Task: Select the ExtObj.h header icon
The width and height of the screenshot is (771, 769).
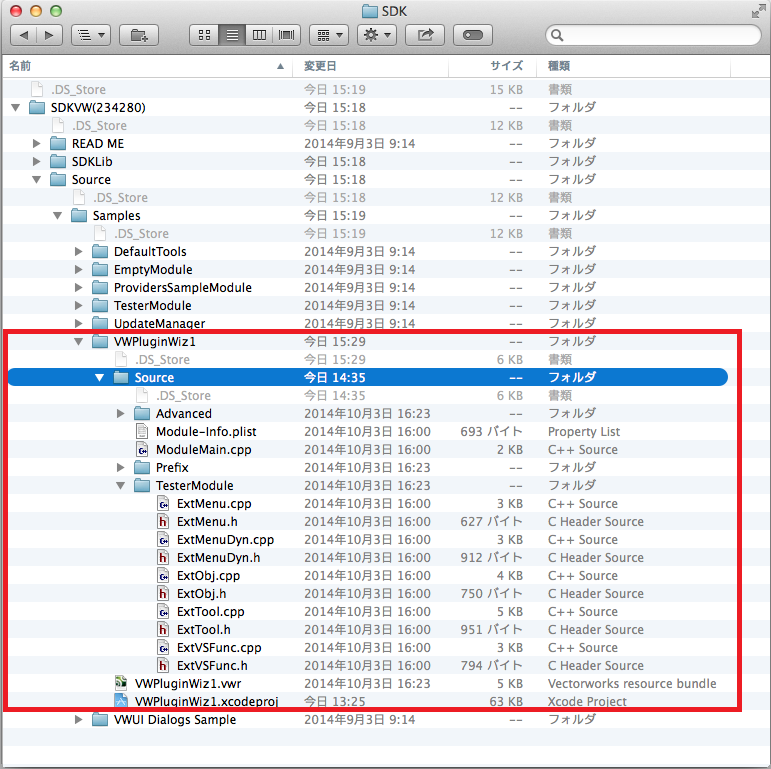Action: point(163,593)
